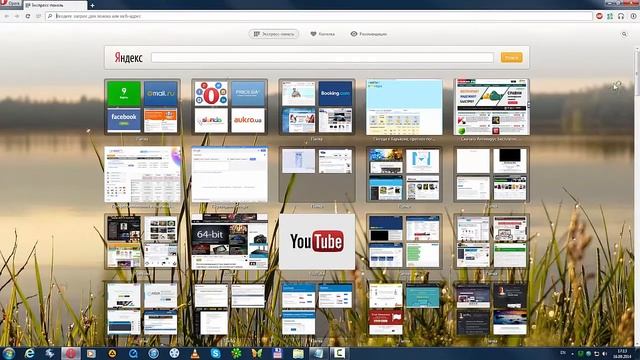Open the green '9' tile in first folder
This screenshot has width=640, height=360.
click(x=124, y=93)
